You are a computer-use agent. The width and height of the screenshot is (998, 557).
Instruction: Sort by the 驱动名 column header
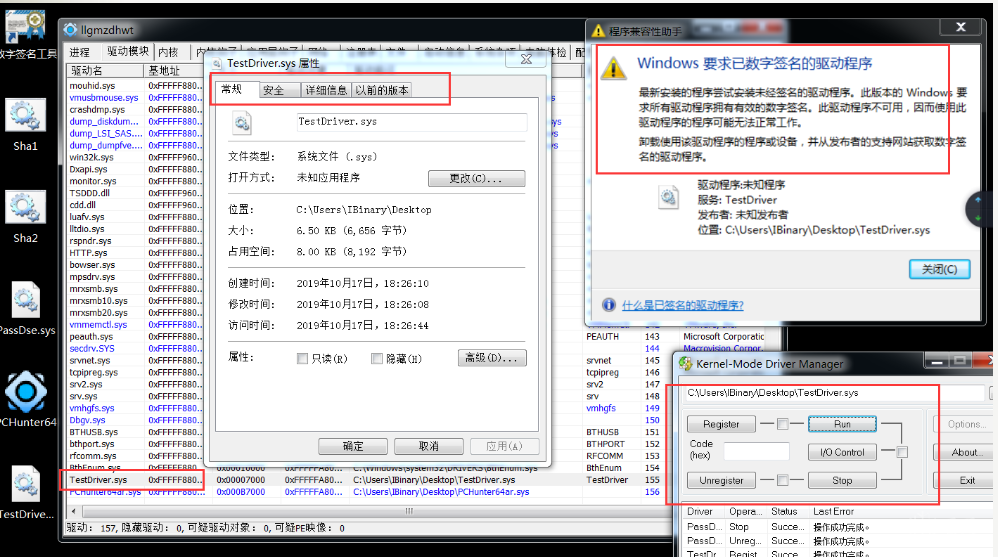105,70
